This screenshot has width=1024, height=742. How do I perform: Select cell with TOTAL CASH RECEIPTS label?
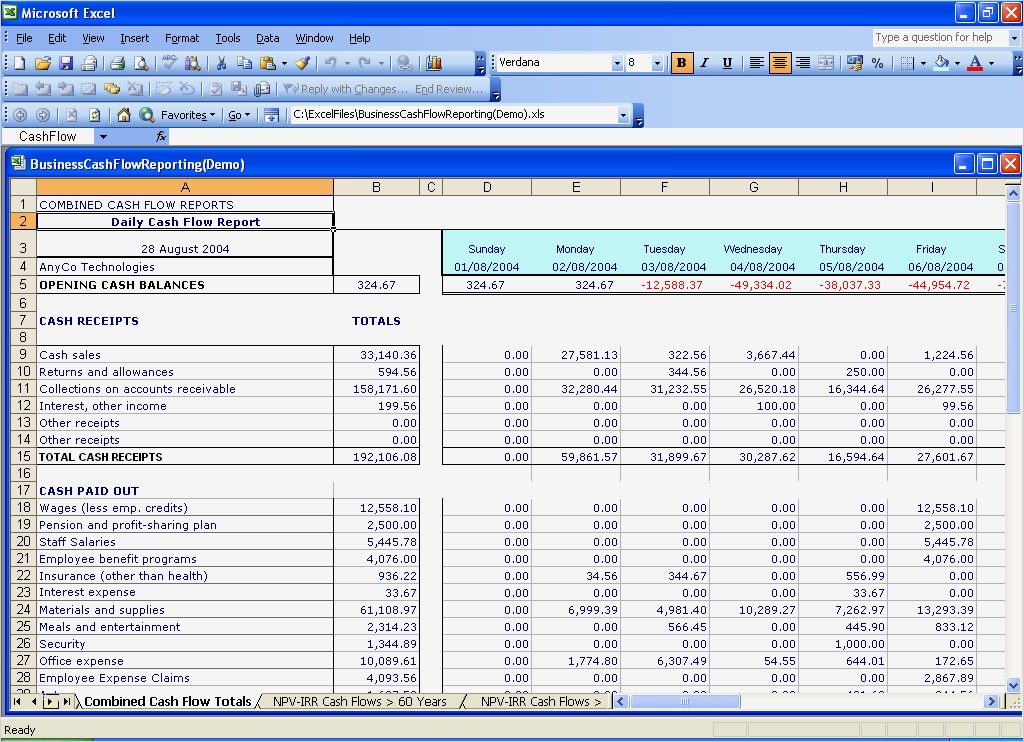click(x=185, y=457)
